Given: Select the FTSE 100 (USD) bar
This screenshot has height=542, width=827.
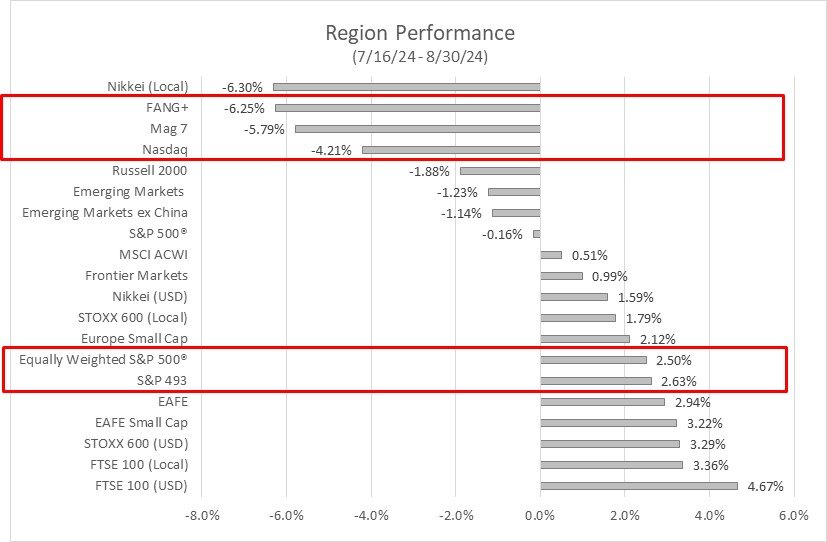Looking at the screenshot, I should click(639, 486).
